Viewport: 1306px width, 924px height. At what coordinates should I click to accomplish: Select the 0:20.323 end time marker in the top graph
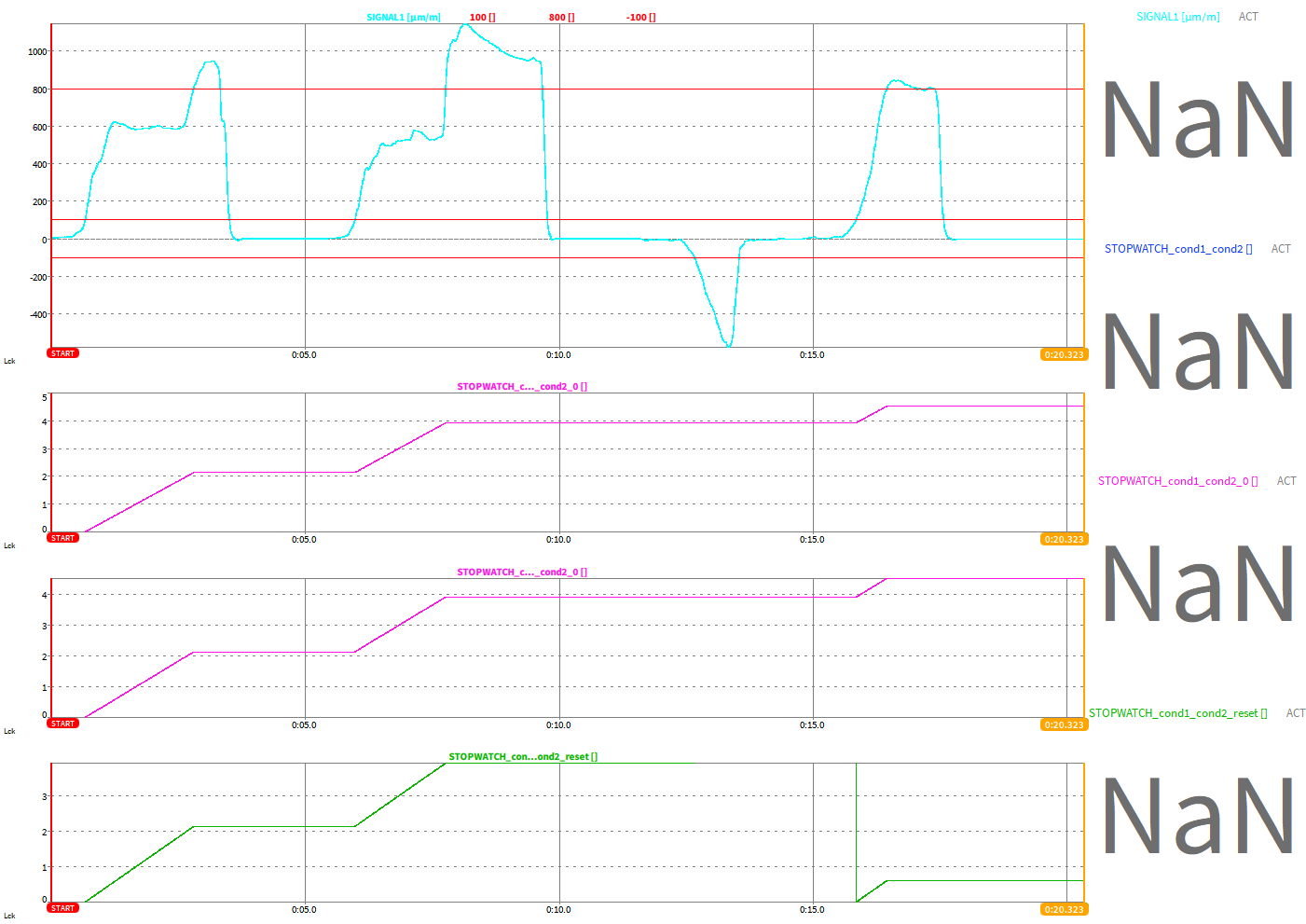point(1064,355)
